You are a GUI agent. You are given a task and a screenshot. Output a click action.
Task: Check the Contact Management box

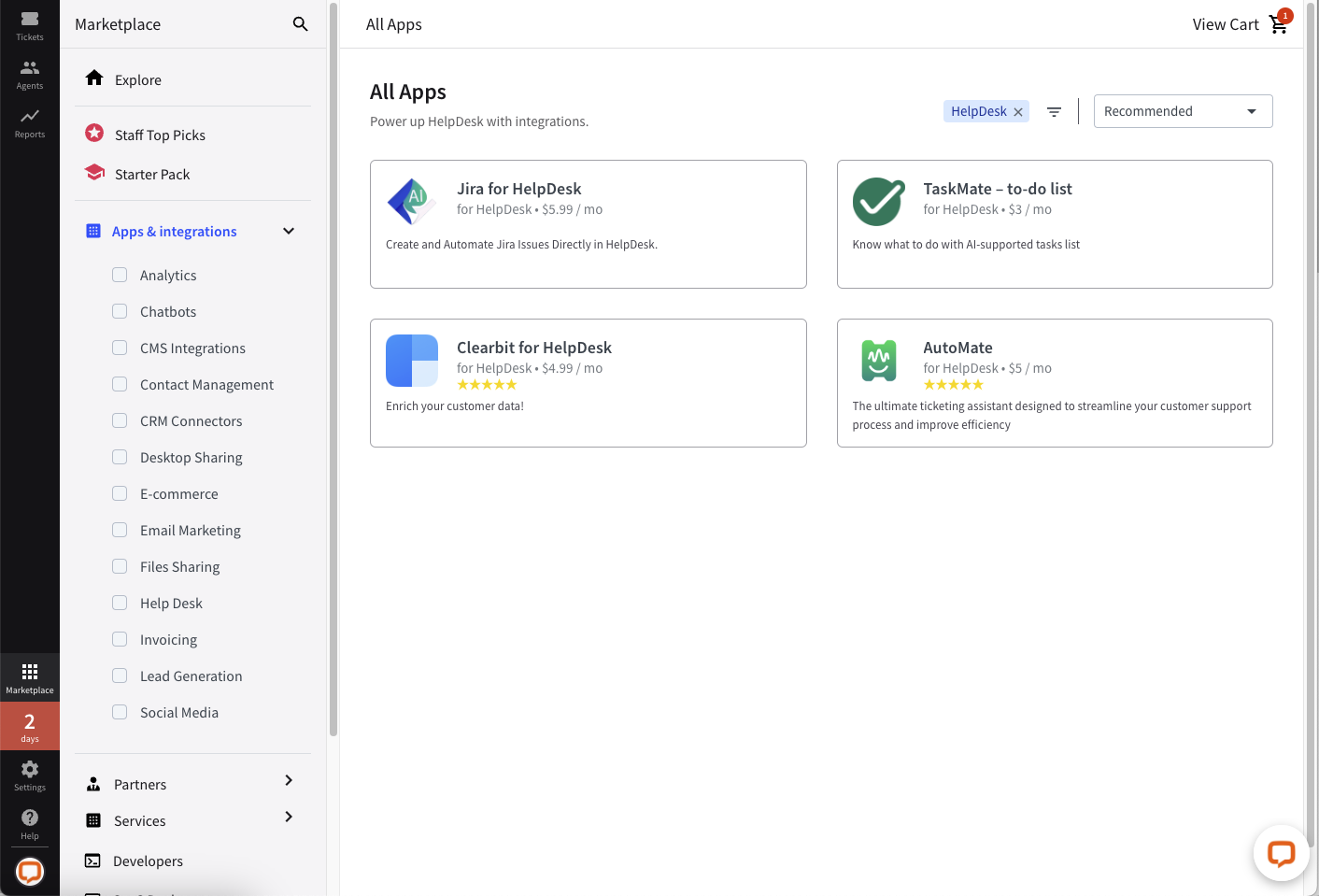(x=120, y=384)
